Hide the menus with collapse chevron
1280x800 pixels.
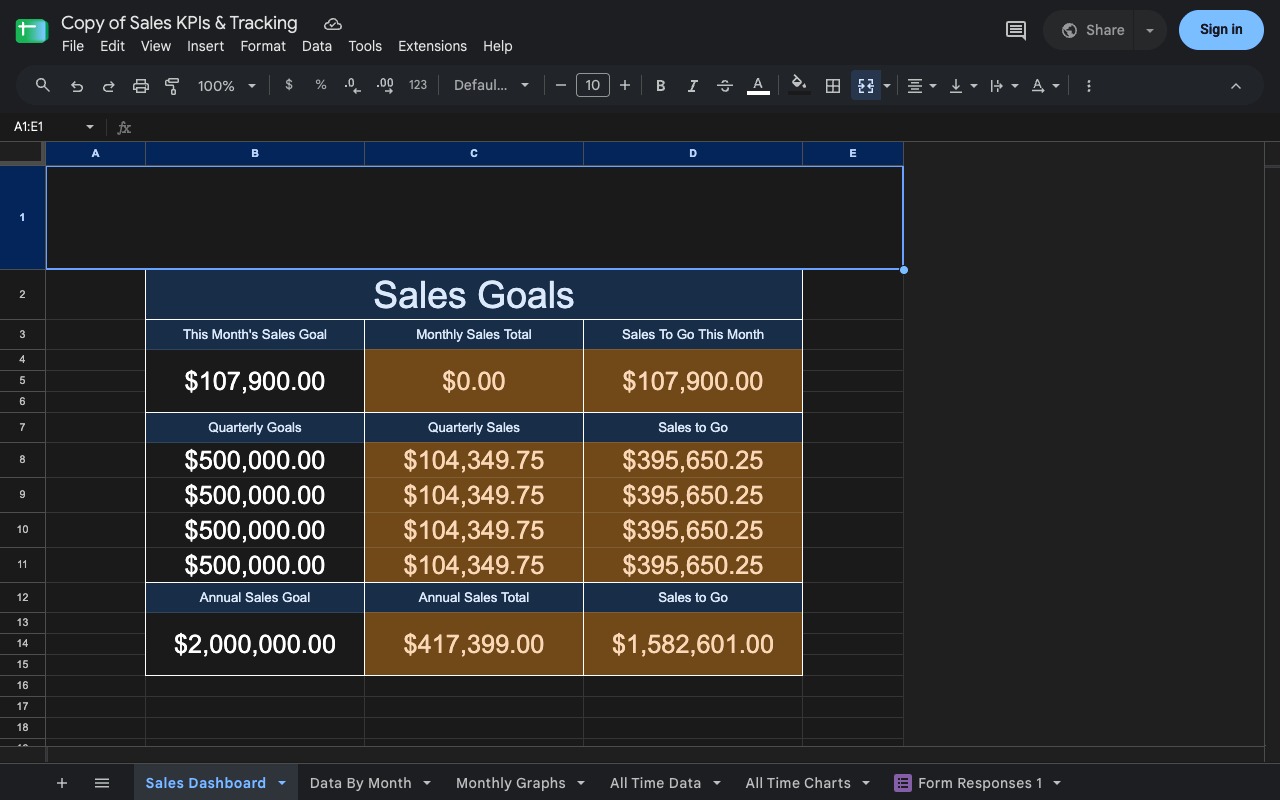click(1236, 86)
